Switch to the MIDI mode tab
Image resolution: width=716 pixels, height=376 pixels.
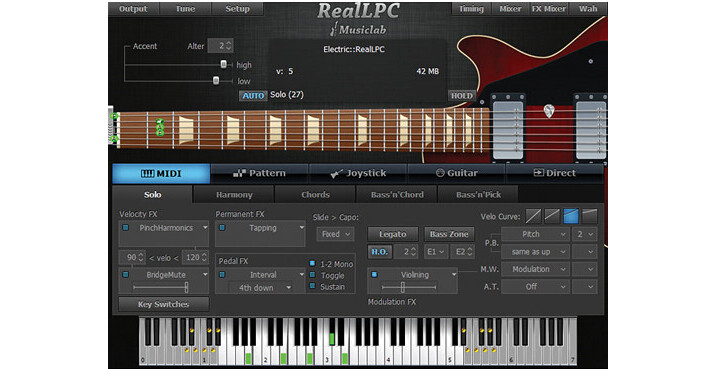pyautogui.click(x=161, y=174)
